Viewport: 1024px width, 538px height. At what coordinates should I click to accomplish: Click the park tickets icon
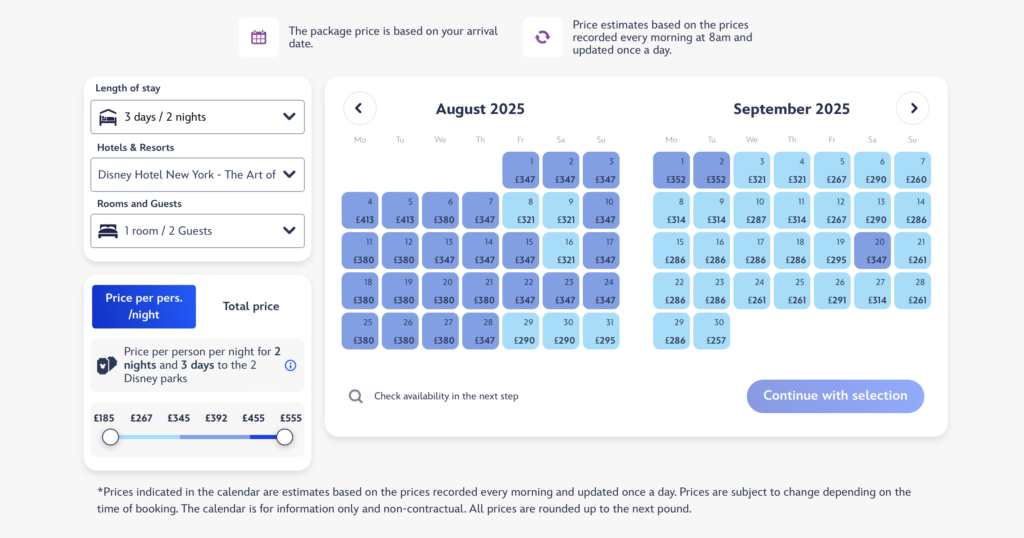click(107, 365)
